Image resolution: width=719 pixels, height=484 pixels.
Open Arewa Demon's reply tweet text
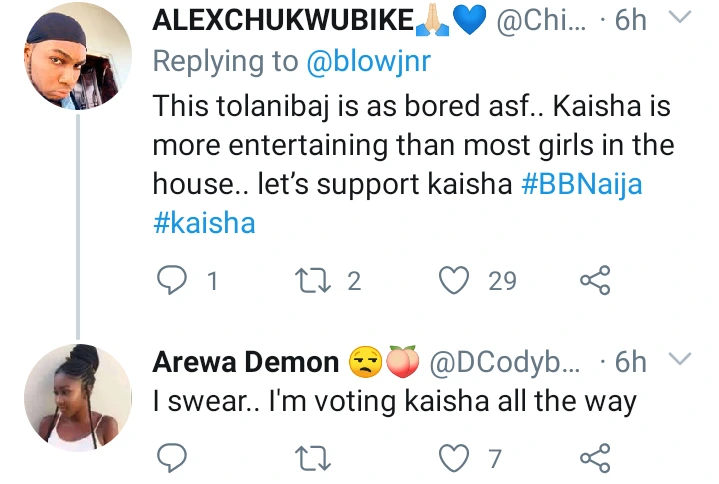point(394,401)
